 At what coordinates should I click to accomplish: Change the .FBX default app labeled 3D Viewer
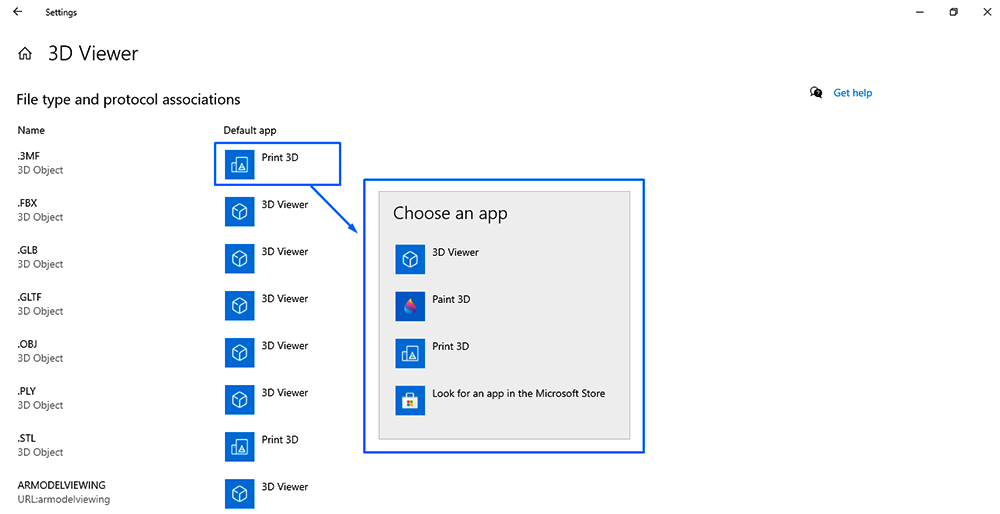284,205
